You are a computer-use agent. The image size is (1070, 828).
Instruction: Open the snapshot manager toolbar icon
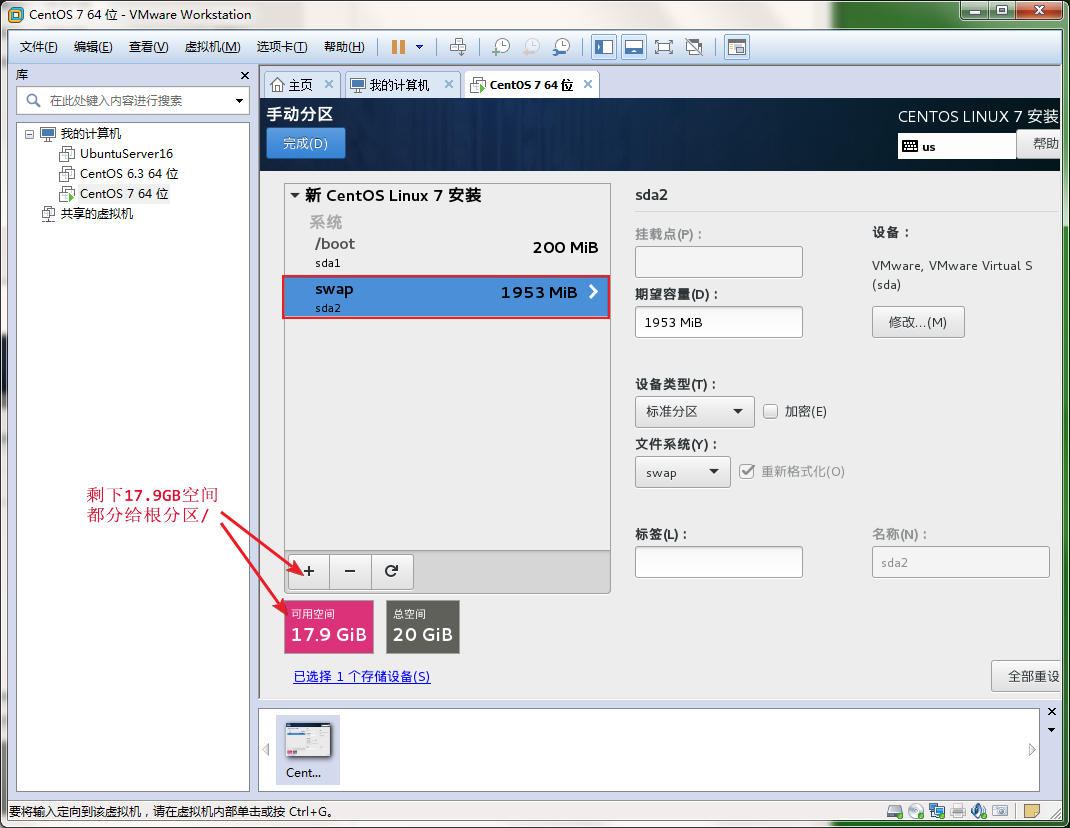point(562,47)
